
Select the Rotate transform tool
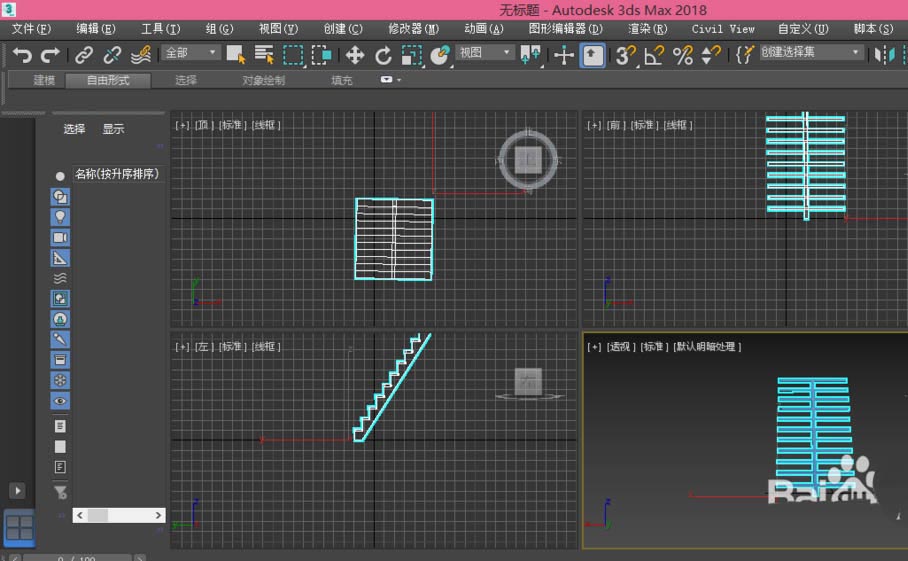(383, 55)
